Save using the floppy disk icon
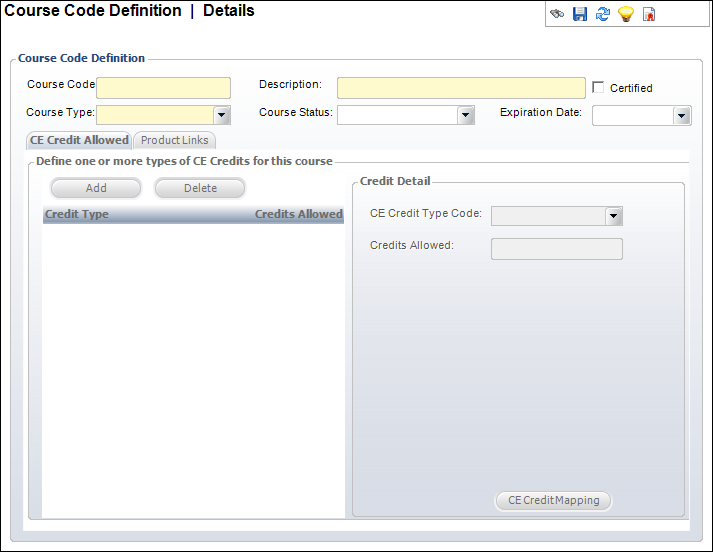This screenshot has width=713, height=552. [x=580, y=15]
